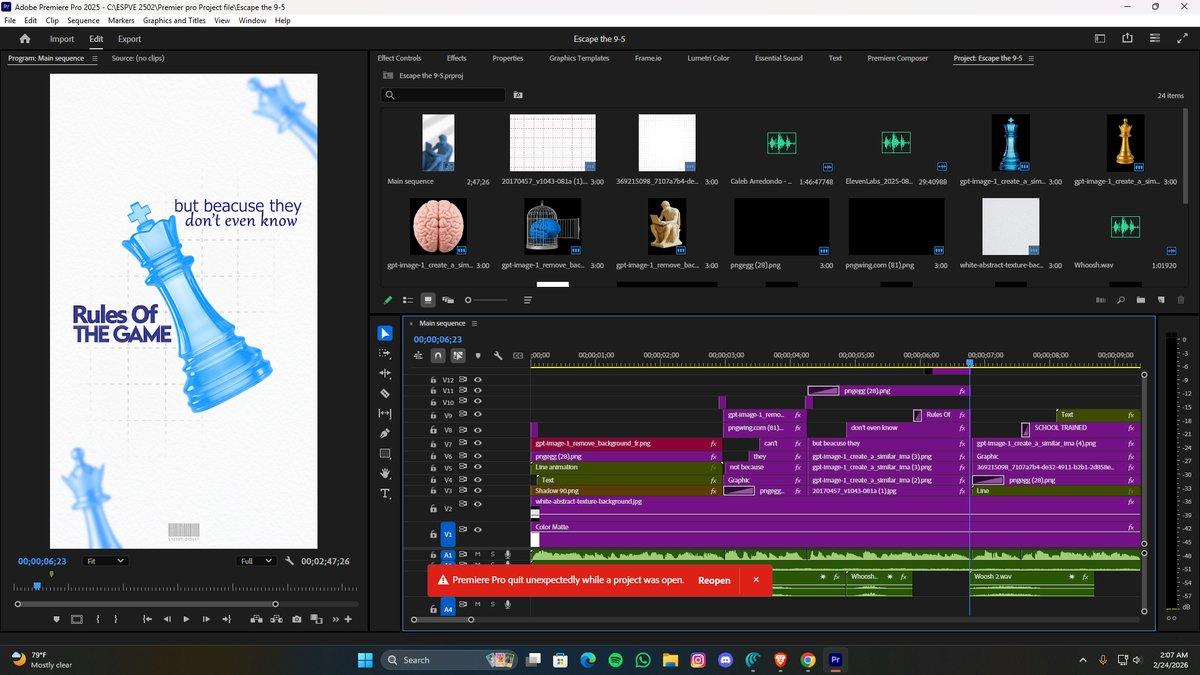Switch to the Lumetri Color tab
Image resolution: width=1200 pixels, height=675 pixels.
708,58
